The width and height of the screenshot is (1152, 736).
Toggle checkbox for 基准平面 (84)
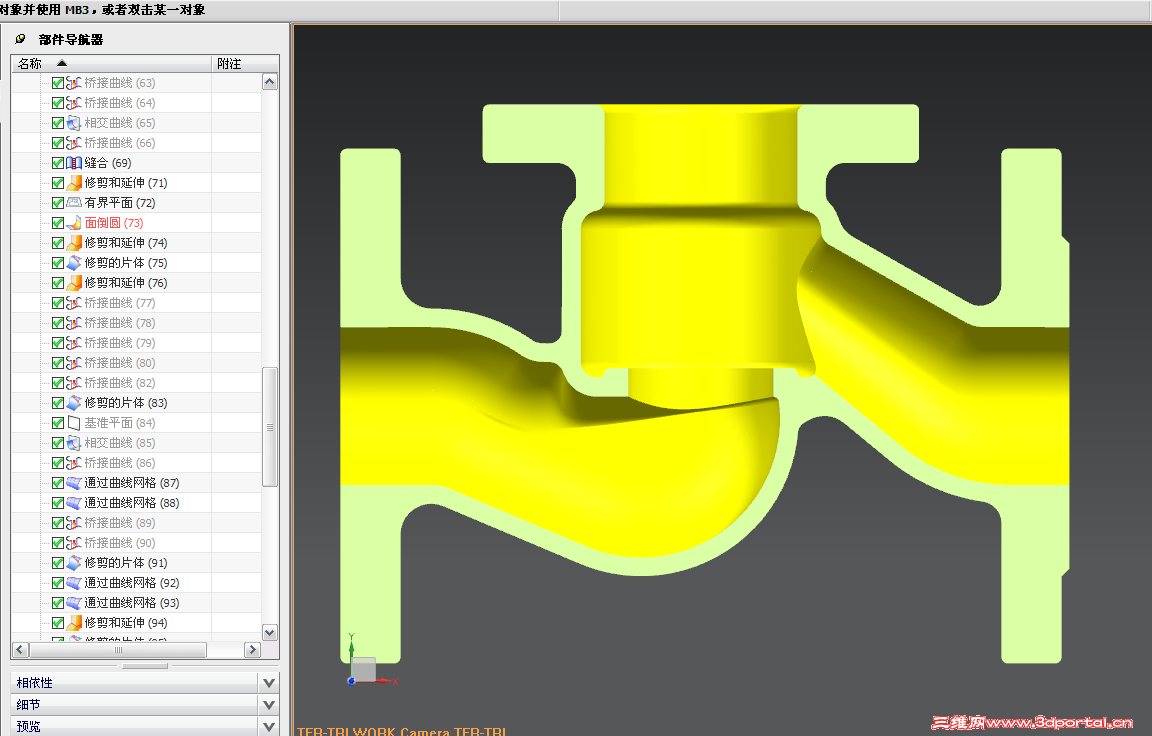point(58,423)
